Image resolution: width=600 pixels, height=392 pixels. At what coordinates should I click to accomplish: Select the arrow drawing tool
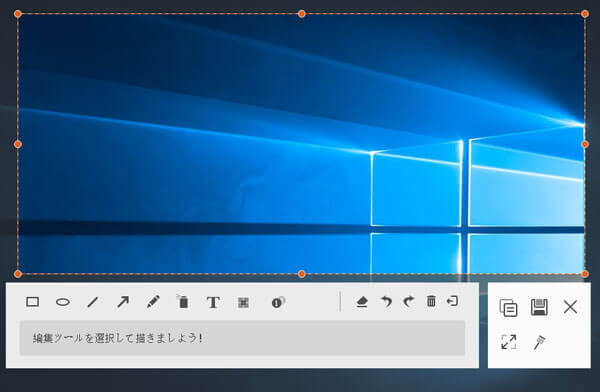(123, 302)
